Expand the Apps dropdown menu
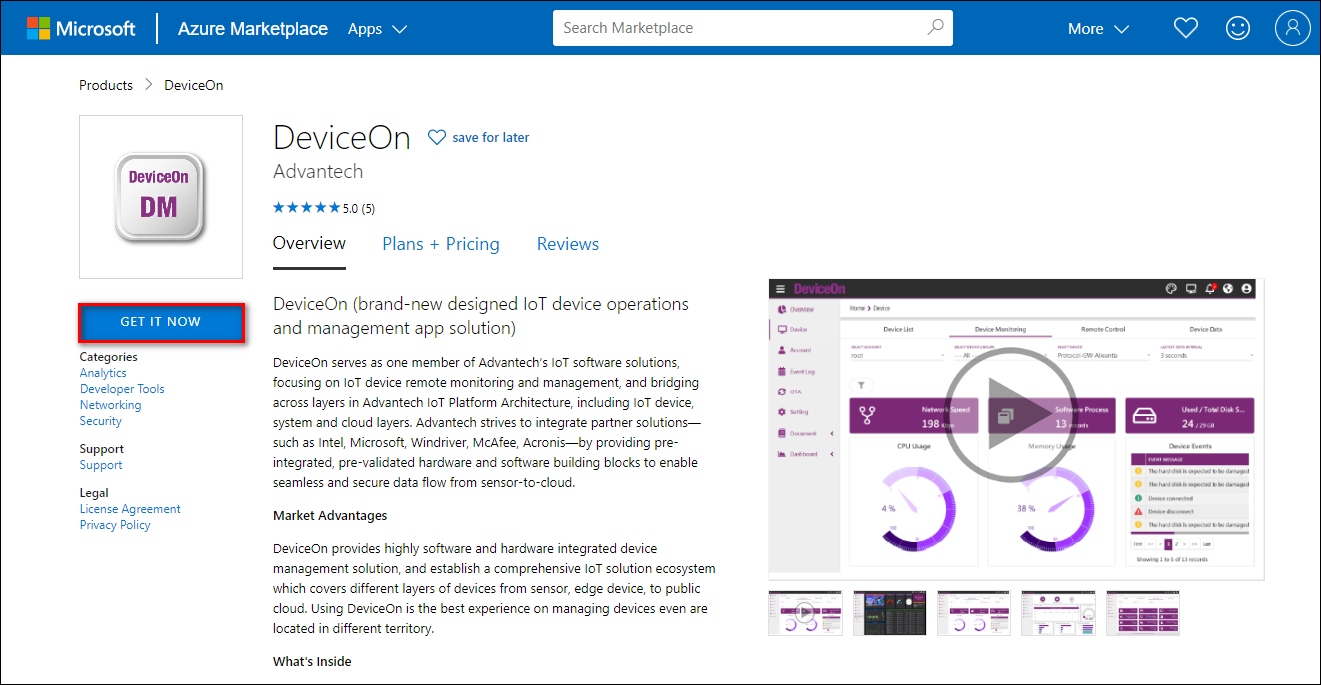The width and height of the screenshot is (1321, 685). [x=377, y=29]
